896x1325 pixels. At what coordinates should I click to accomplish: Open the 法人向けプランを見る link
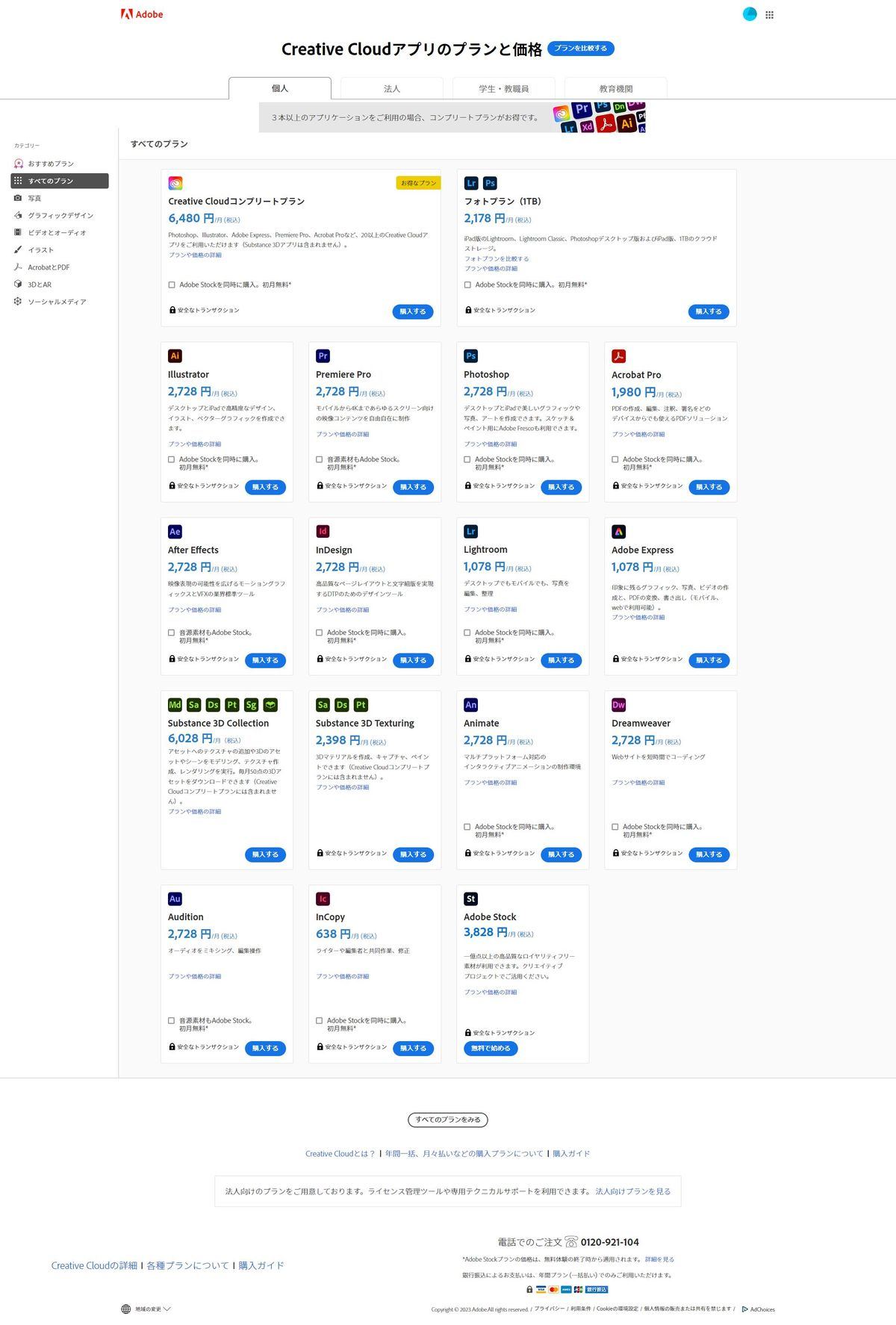click(x=632, y=1191)
